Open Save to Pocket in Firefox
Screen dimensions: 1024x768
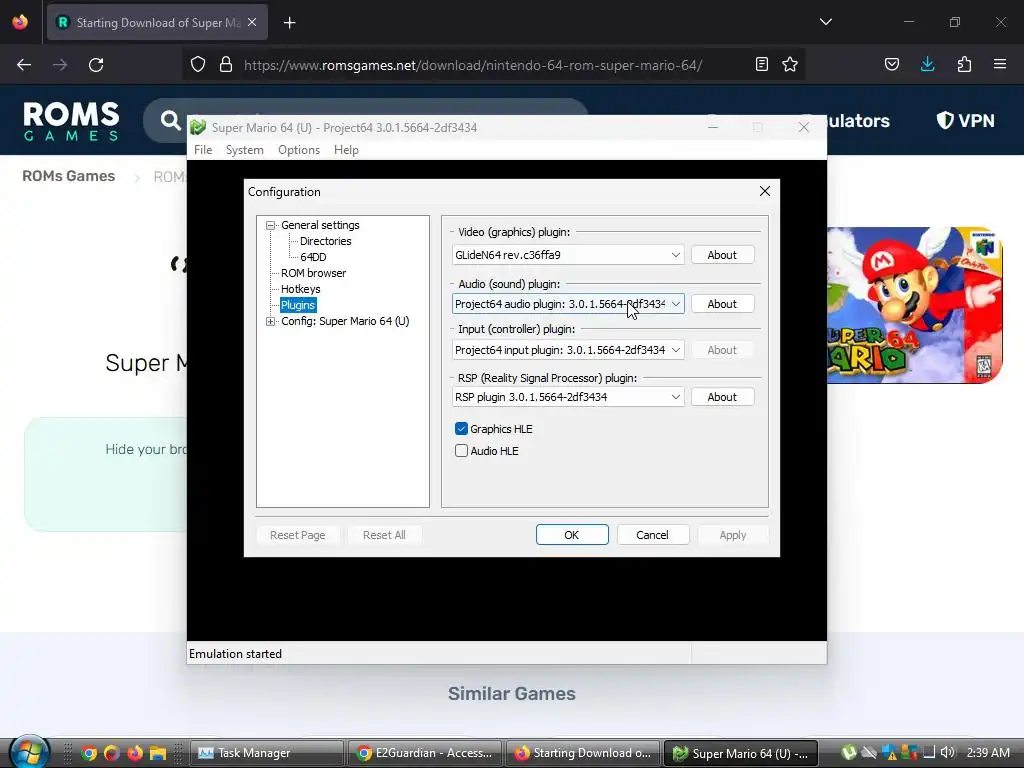pos(892,64)
